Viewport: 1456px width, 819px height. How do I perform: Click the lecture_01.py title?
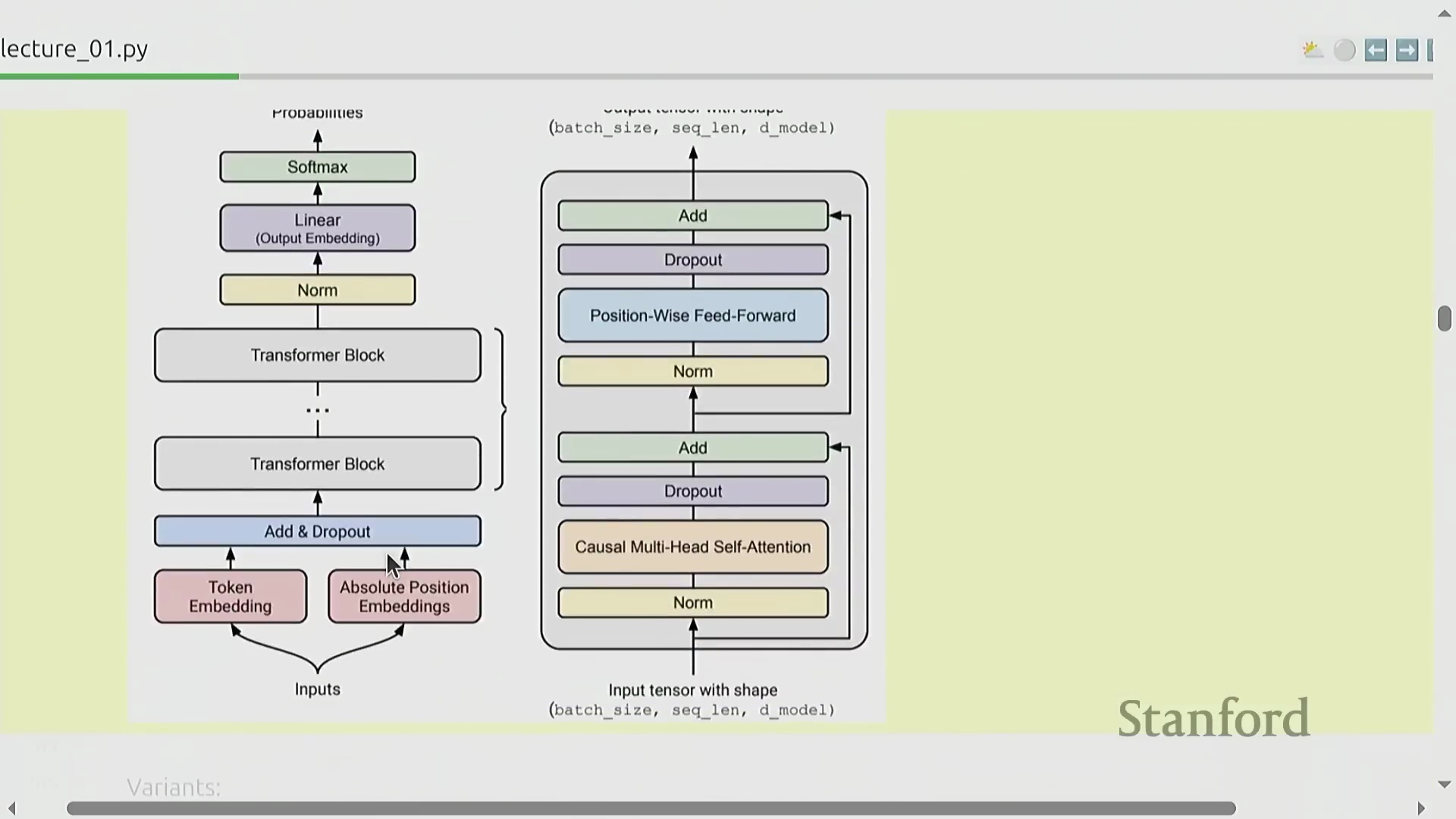click(x=74, y=49)
